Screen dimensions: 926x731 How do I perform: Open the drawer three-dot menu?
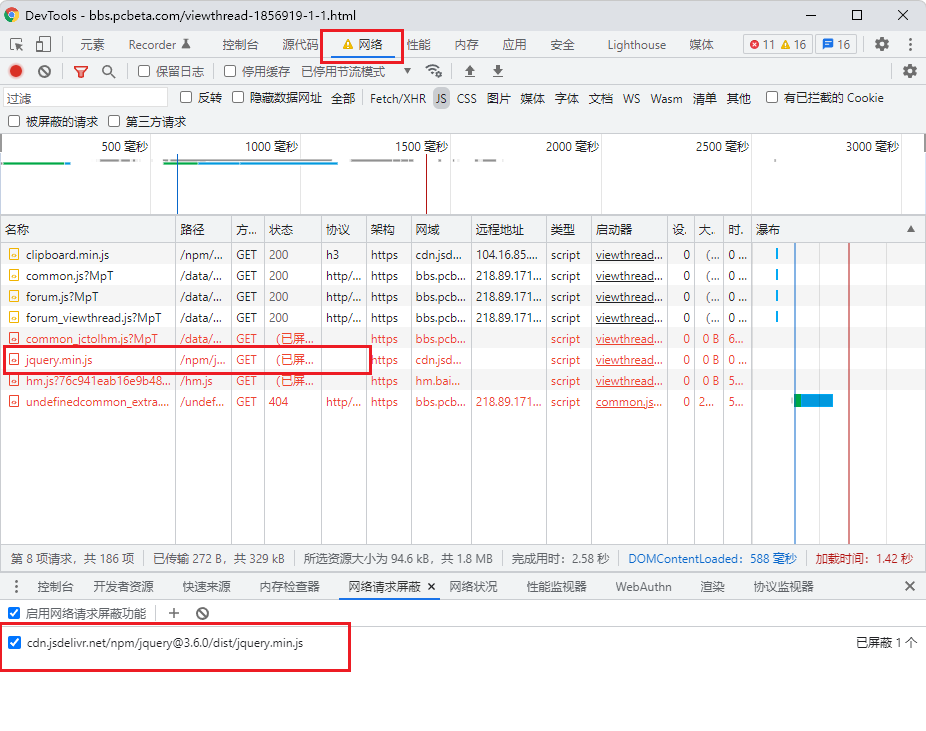click(16, 586)
